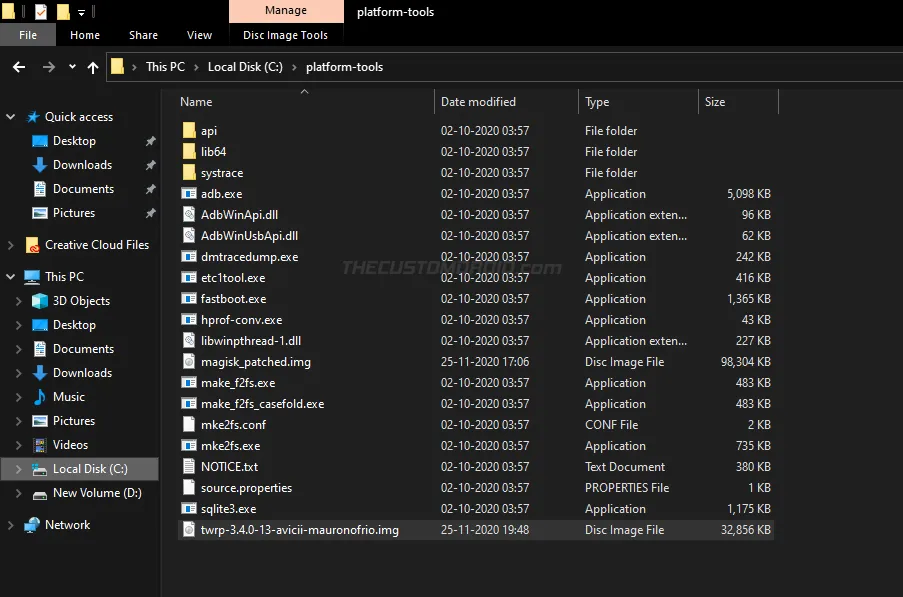Screen dimensions: 903x597
Task: Navigate back using the back arrow
Action: (20, 67)
